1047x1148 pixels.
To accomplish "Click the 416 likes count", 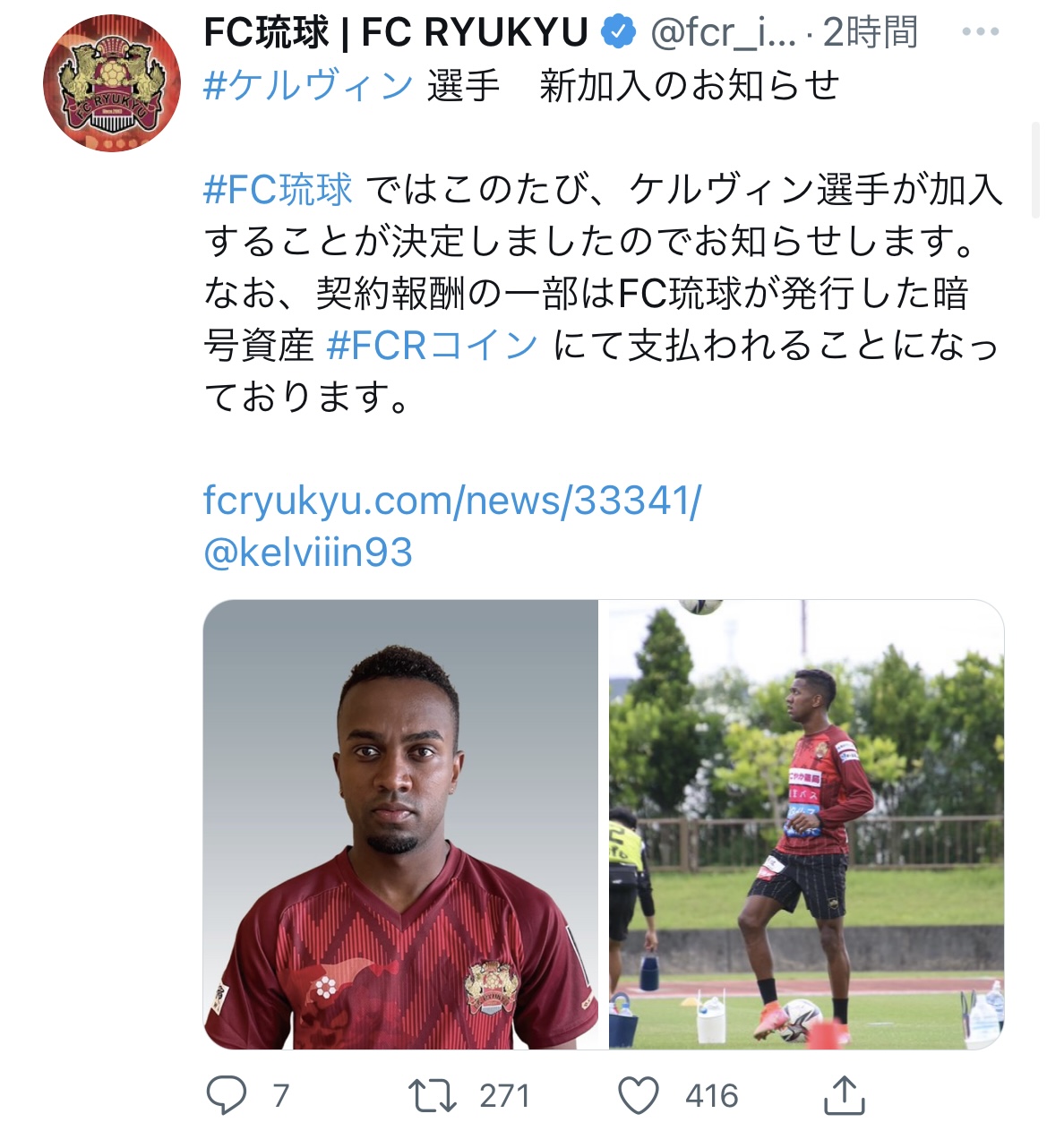I will click(x=712, y=1095).
